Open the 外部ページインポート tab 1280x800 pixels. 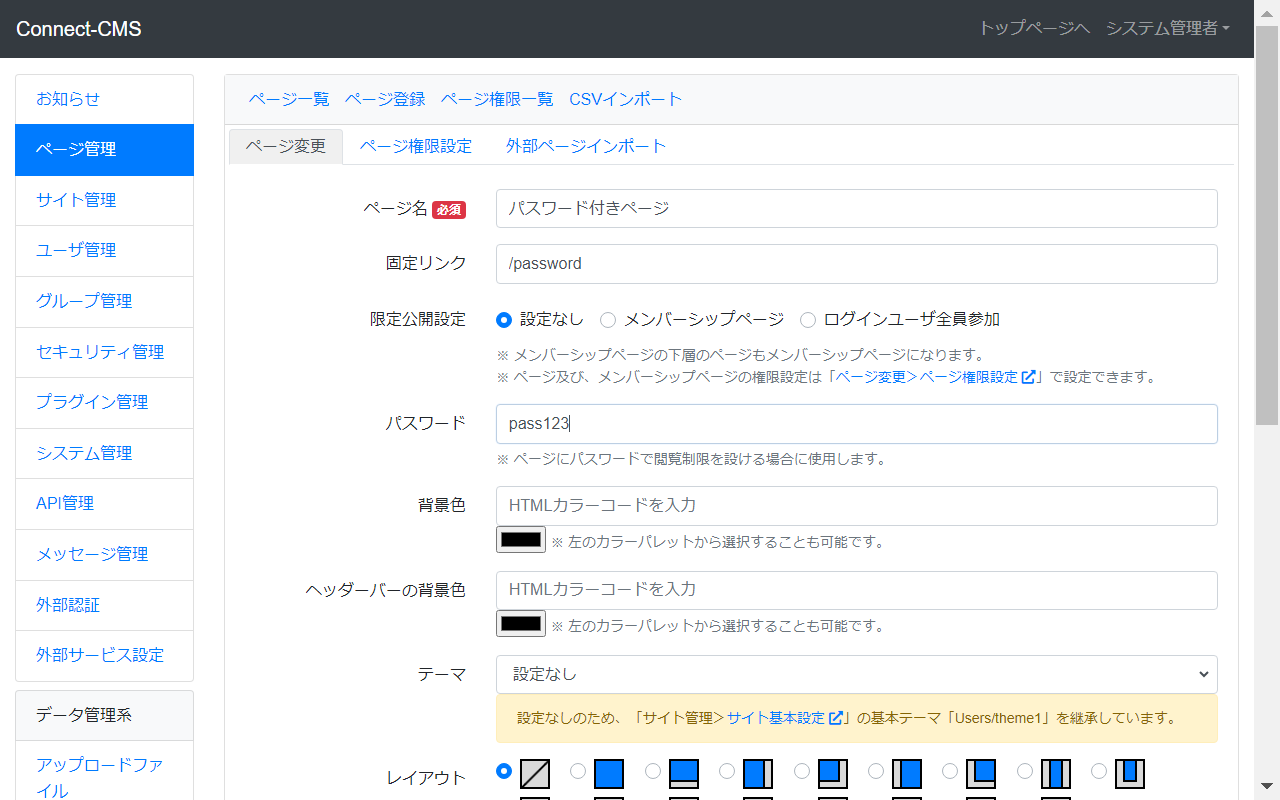(586, 146)
